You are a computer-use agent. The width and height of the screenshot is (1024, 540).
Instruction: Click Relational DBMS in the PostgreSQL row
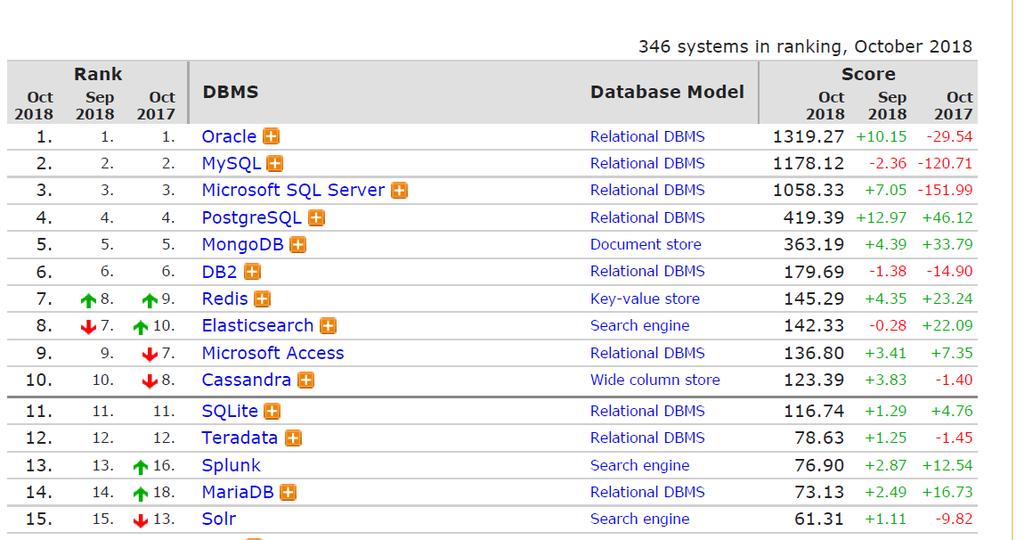tap(647, 217)
